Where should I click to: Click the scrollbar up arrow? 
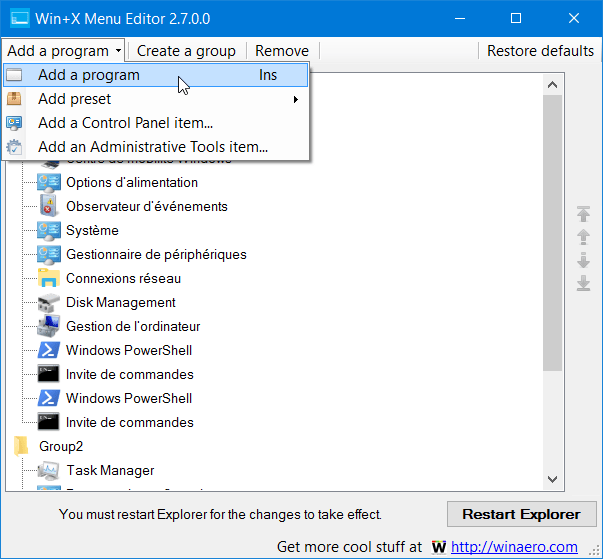pos(553,85)
